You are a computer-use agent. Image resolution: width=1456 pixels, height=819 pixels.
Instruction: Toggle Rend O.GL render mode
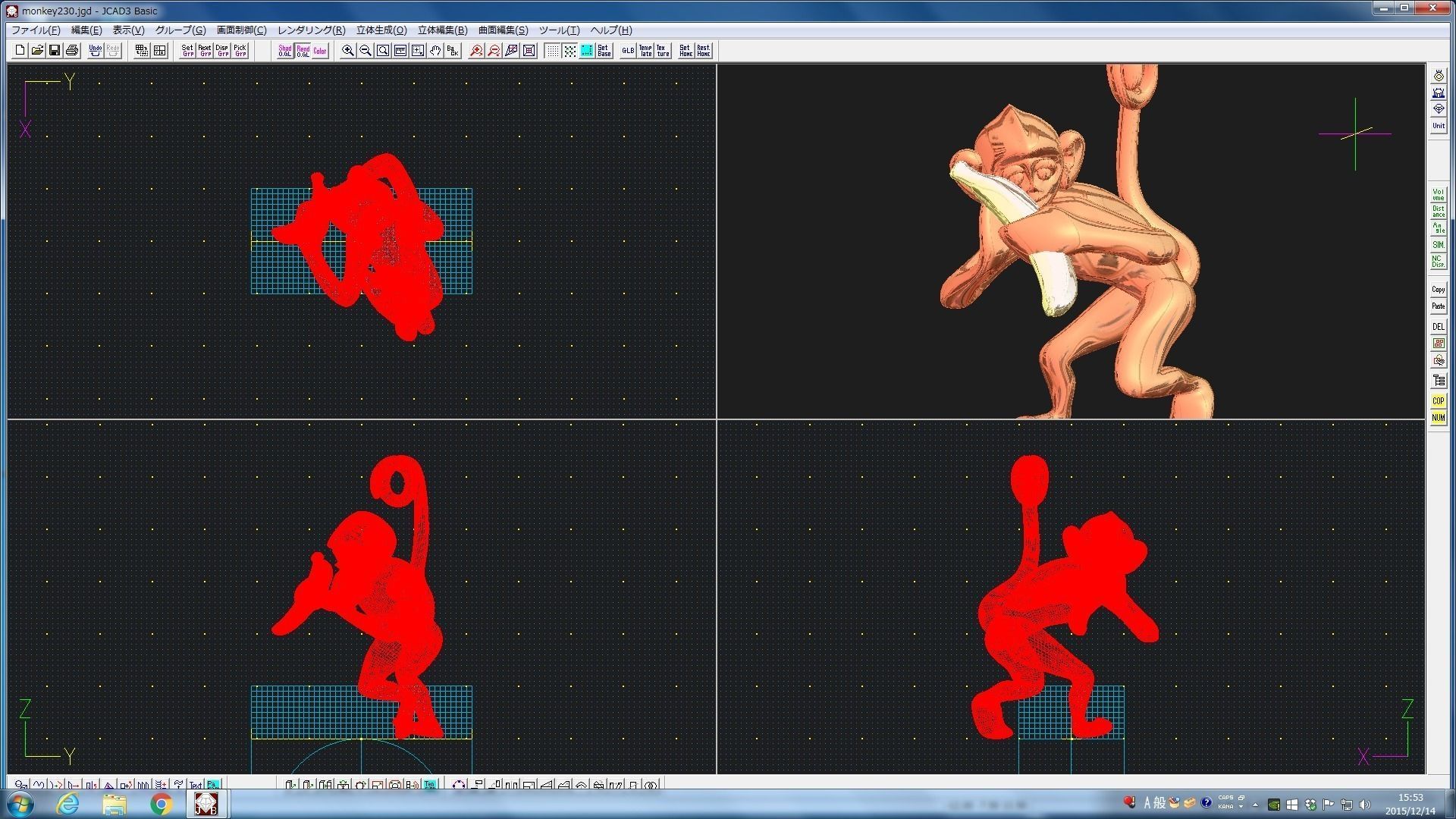click(x=303, y=51)
